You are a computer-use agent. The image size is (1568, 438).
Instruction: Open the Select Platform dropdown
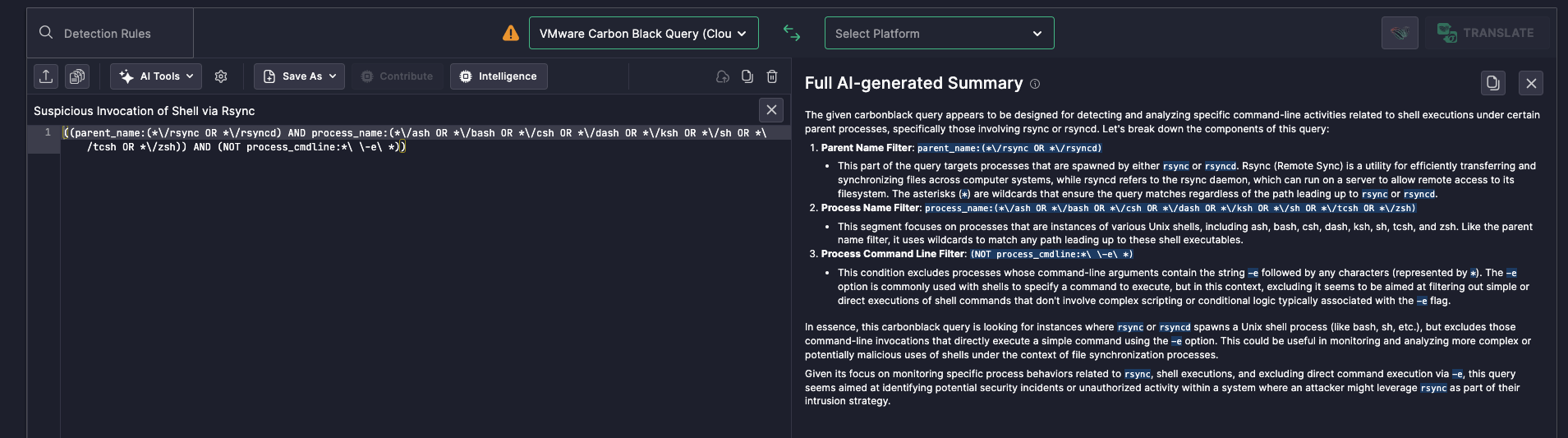coord(939,33)
